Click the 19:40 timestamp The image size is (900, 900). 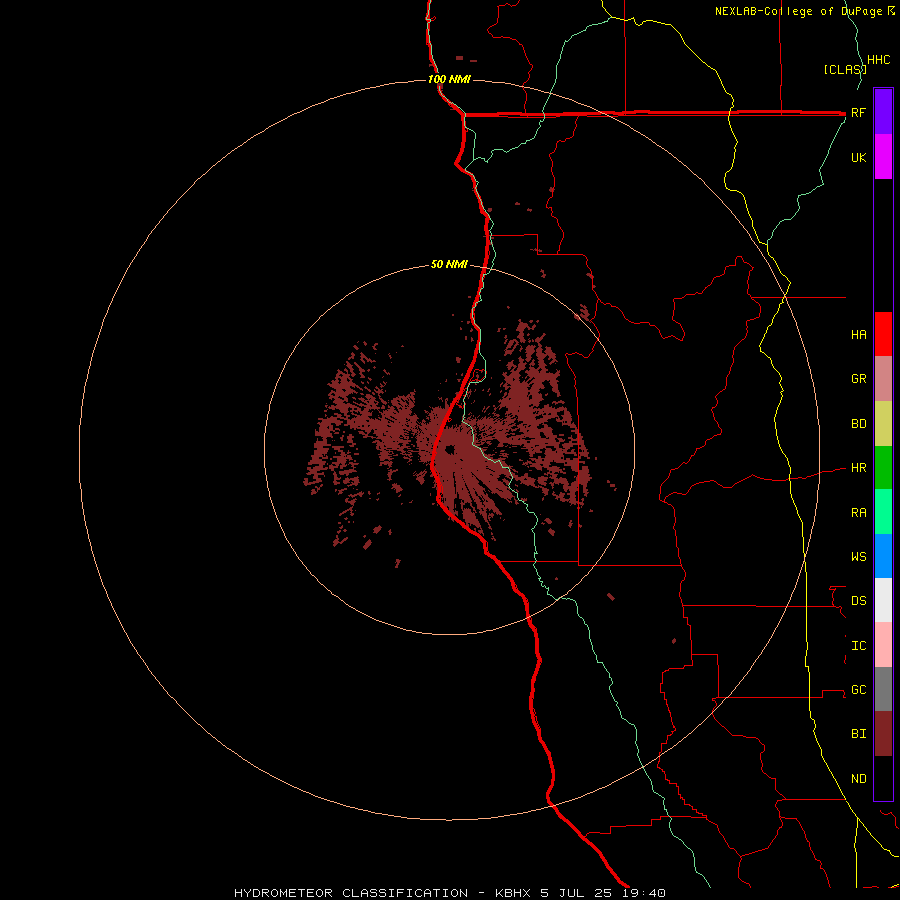pos(643,893)
